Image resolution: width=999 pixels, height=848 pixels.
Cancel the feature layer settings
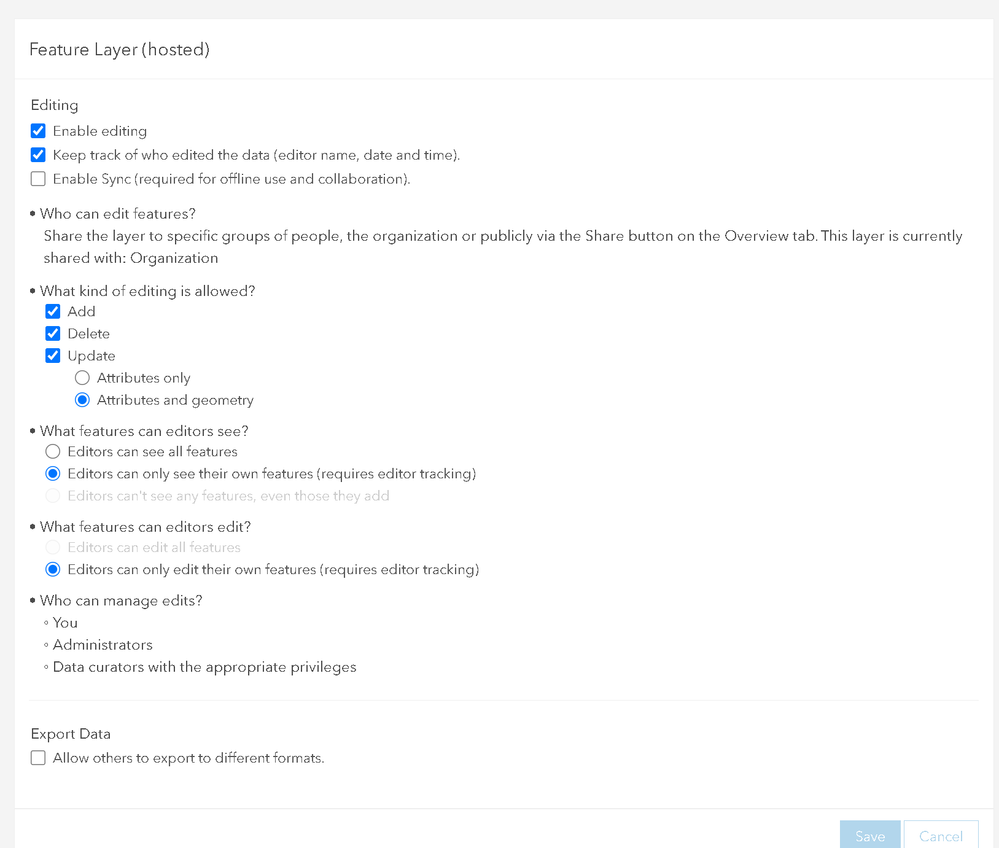[x=941, y=836]
